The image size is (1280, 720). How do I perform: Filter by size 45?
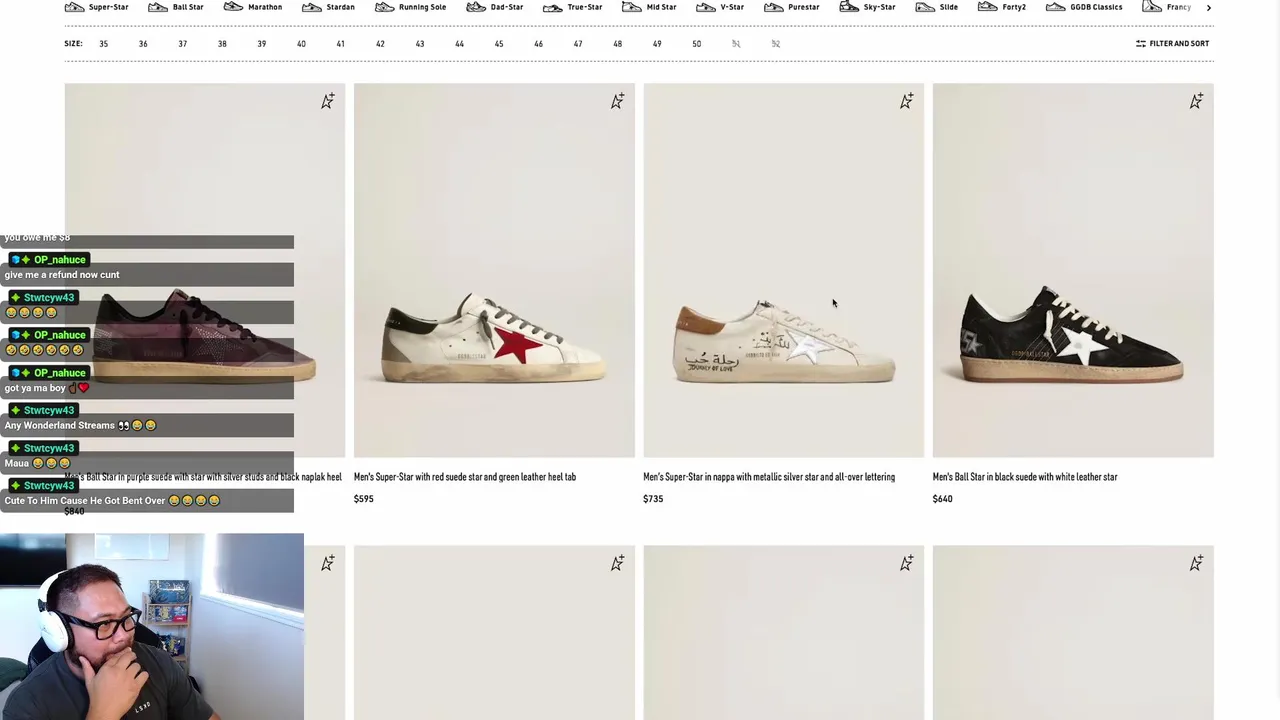499,44
